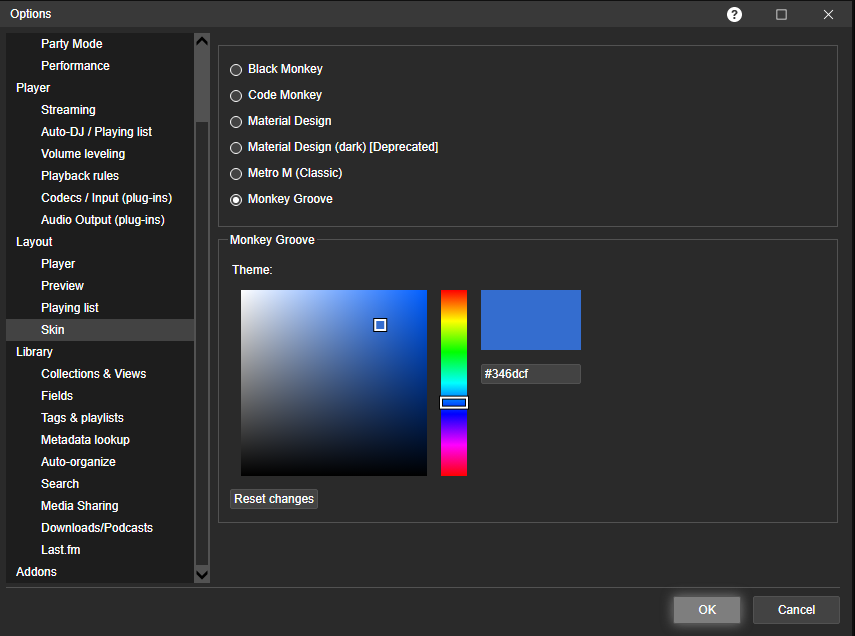This screenshot has height=636, width=855.
Task: Select Material Design (dark) deprecated skin
Action: pos(236,148)
